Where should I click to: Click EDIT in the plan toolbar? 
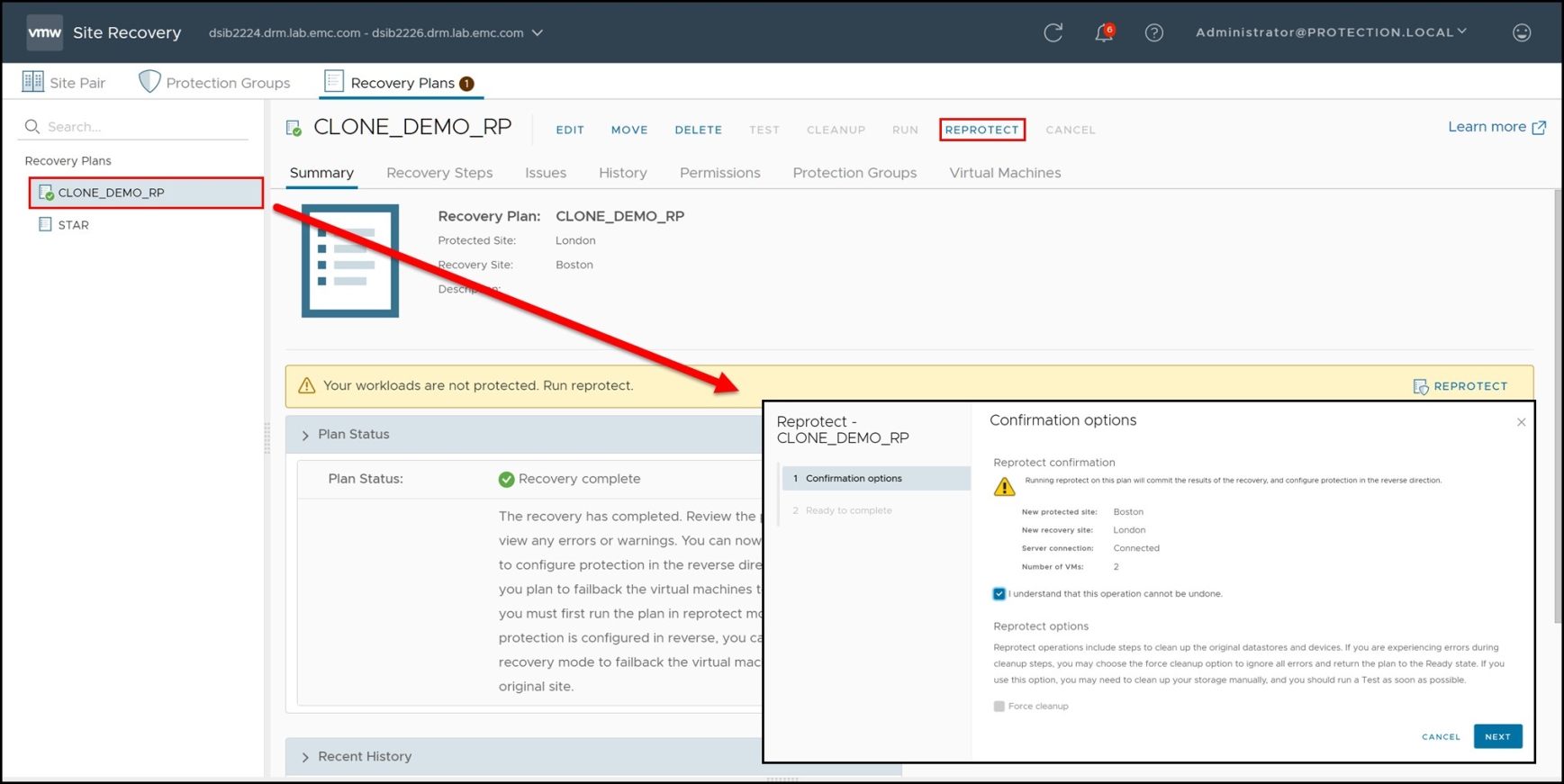click(570, 130)
